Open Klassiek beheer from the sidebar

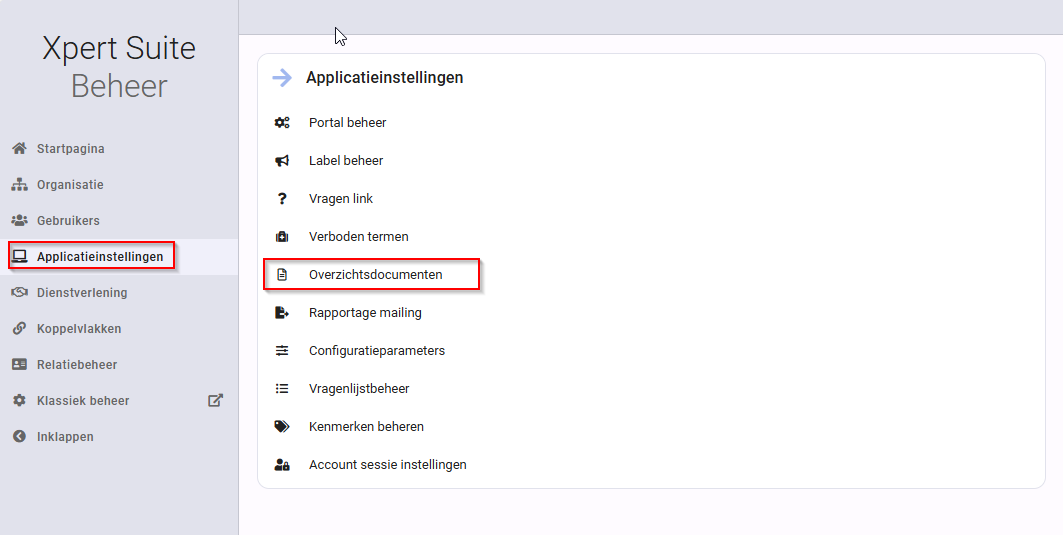click(83, 400)
